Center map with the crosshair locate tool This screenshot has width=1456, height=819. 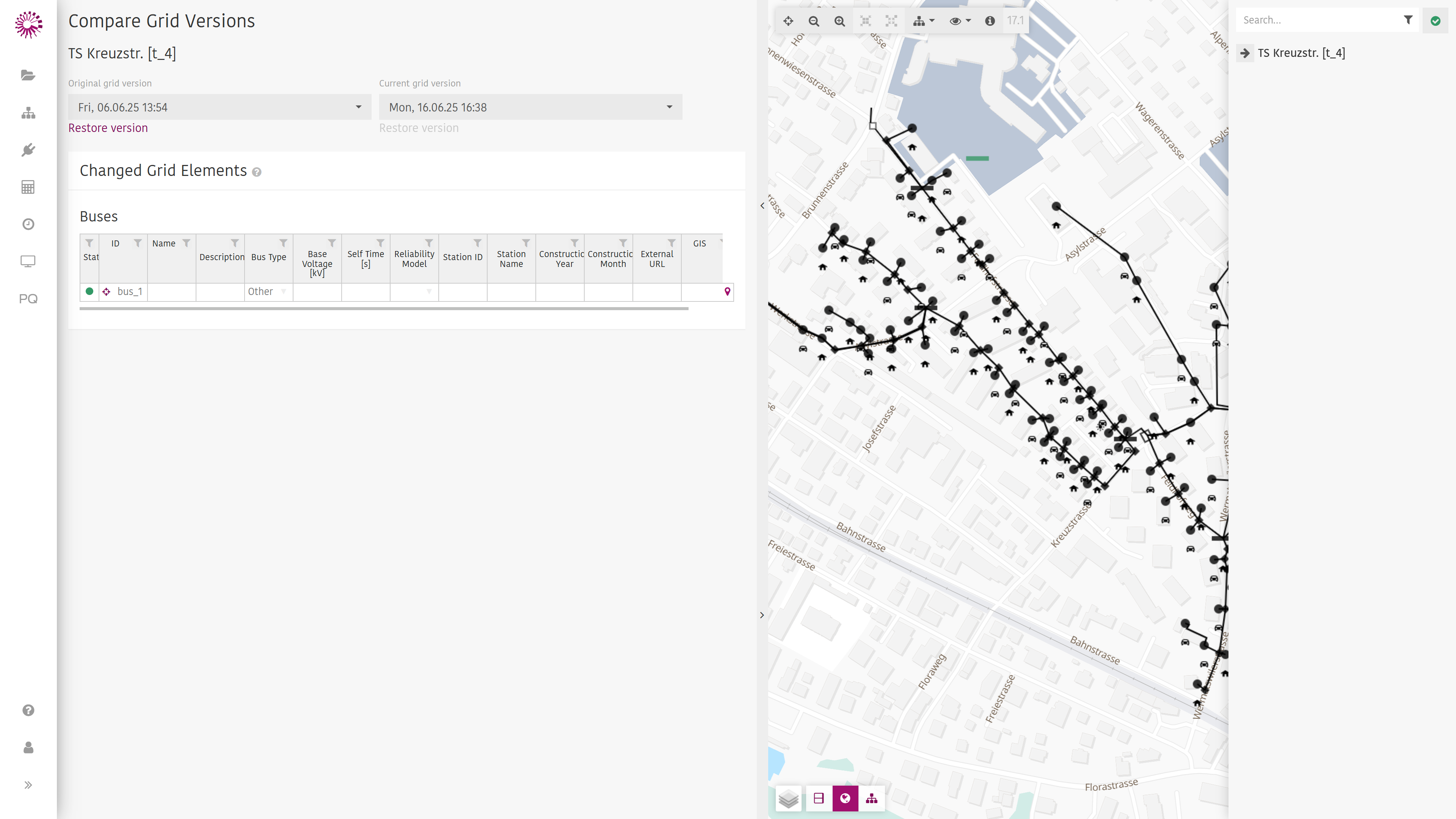click(x=788, y=21)
